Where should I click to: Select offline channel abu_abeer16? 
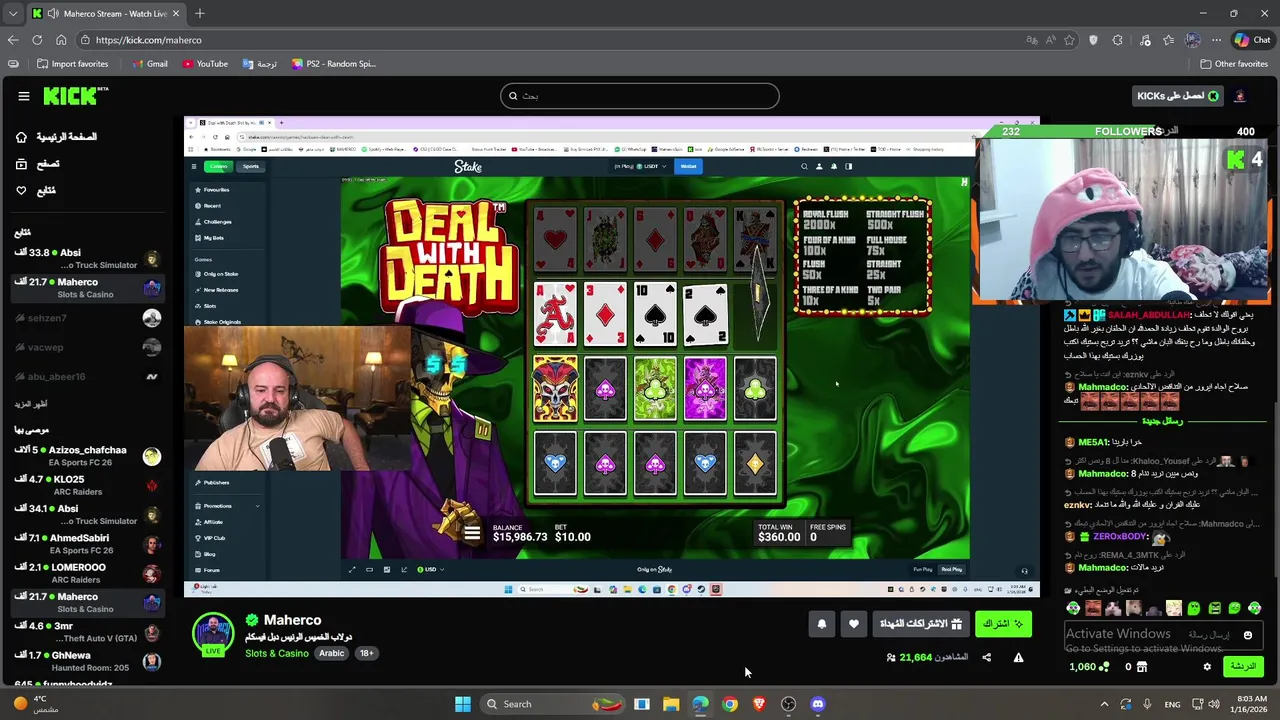87,377
